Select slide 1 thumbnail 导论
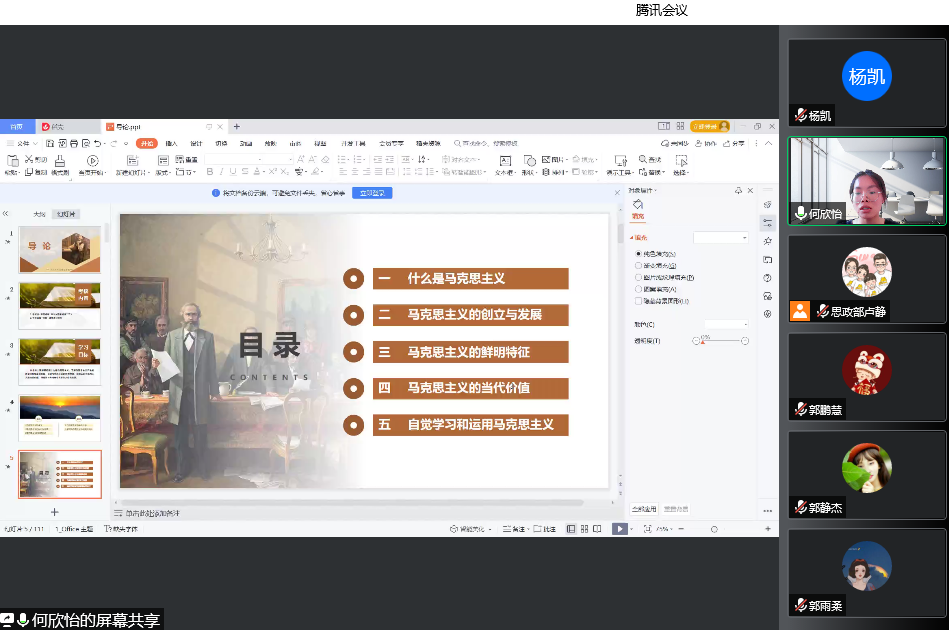 coord(60,249)
